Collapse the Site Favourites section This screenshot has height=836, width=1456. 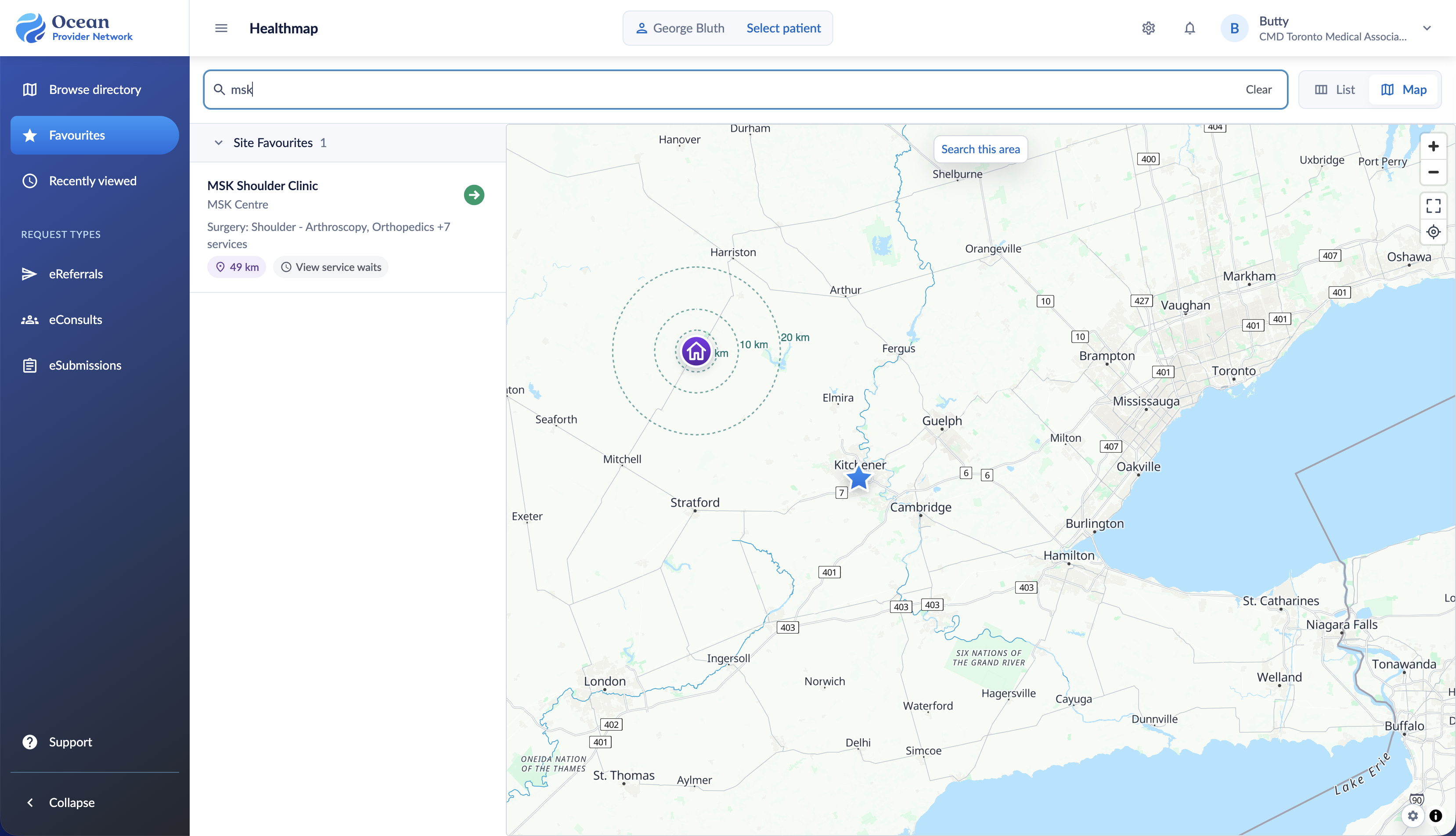click(x=219, y=142)
